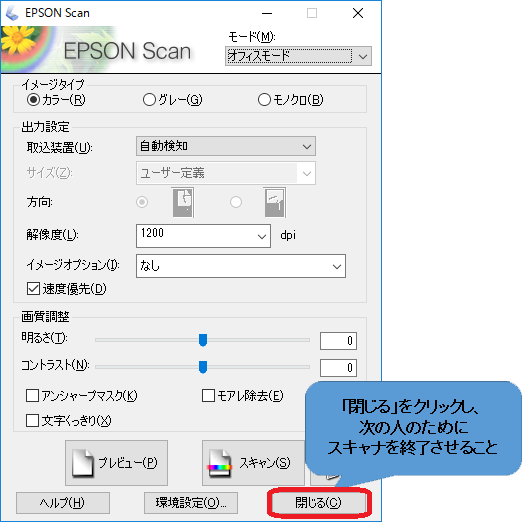Open the モード(M) dropdown
Viewport: 526px width, 522px height.
(x=298, y=56)
